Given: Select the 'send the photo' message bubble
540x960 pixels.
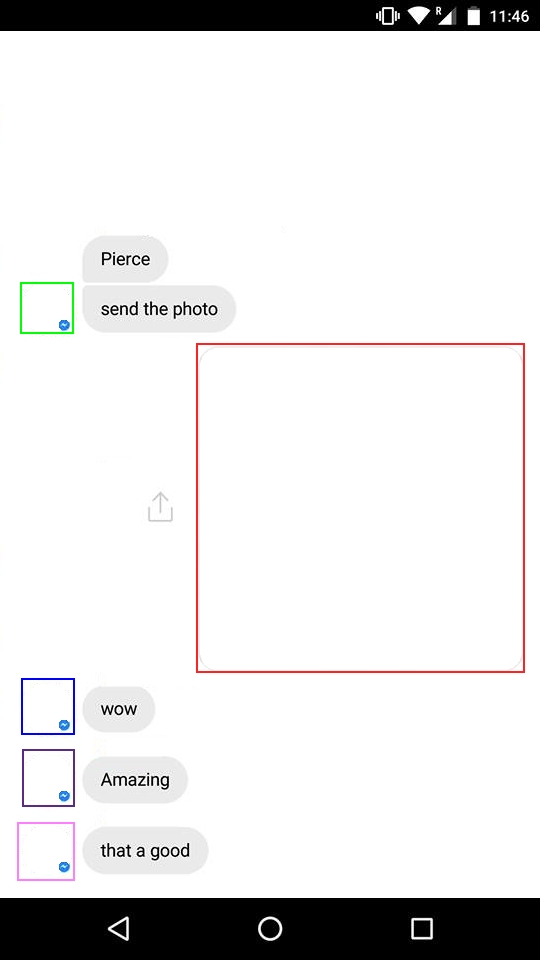Looking at the screenshot, I should (x=159, y=309).
